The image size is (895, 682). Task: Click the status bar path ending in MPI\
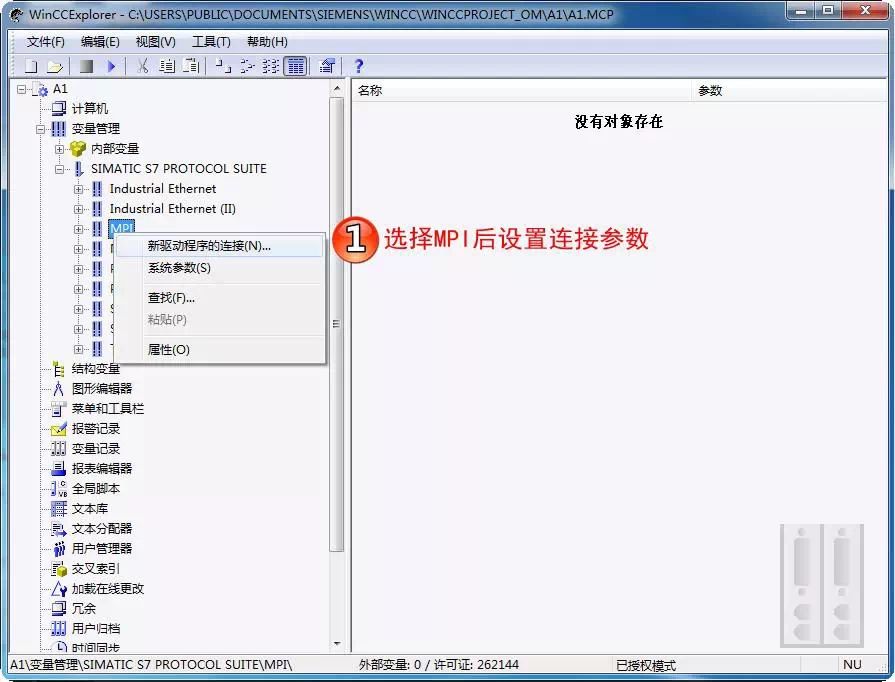point(151,665)
